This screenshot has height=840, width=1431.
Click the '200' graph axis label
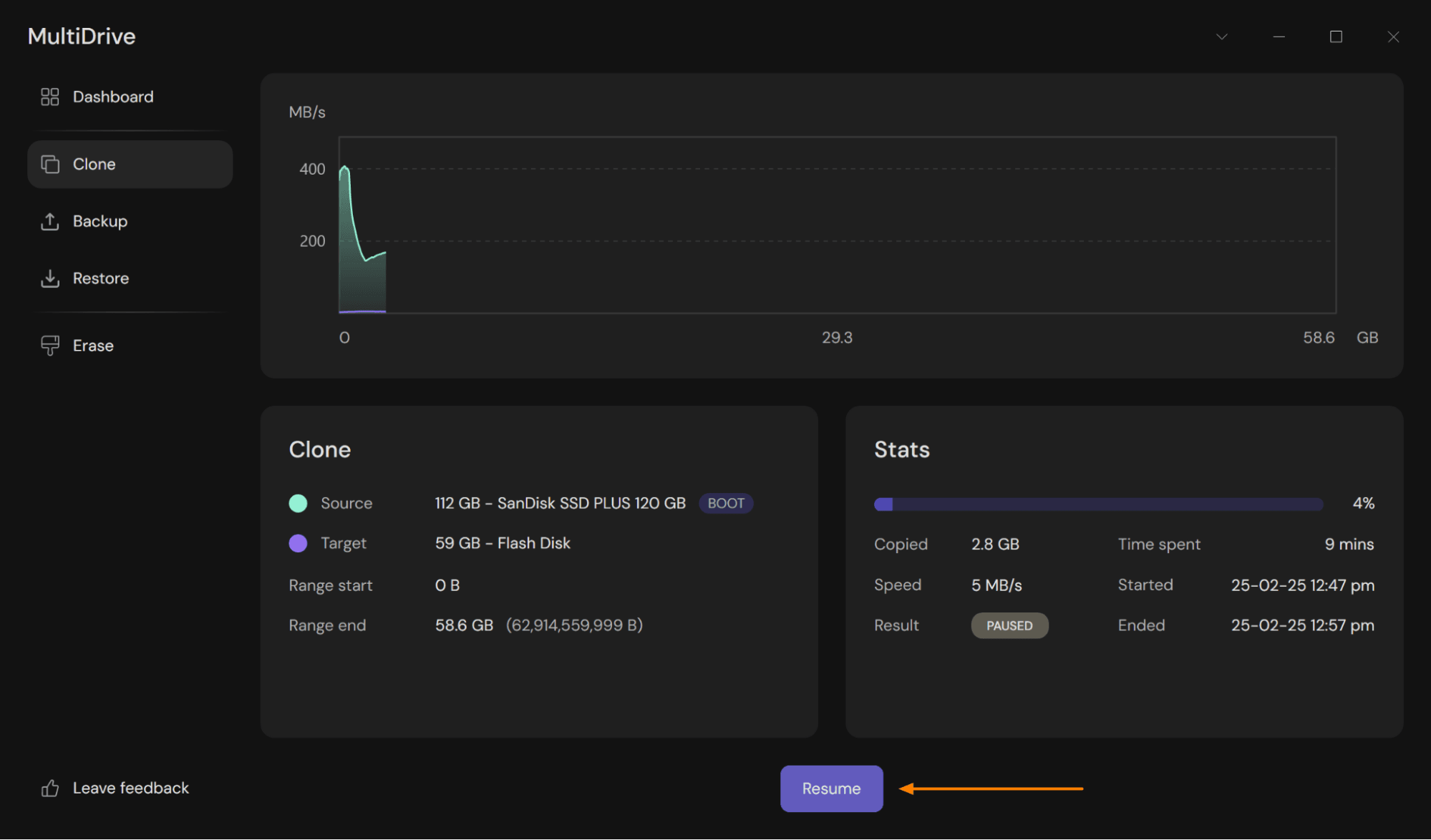312,241
